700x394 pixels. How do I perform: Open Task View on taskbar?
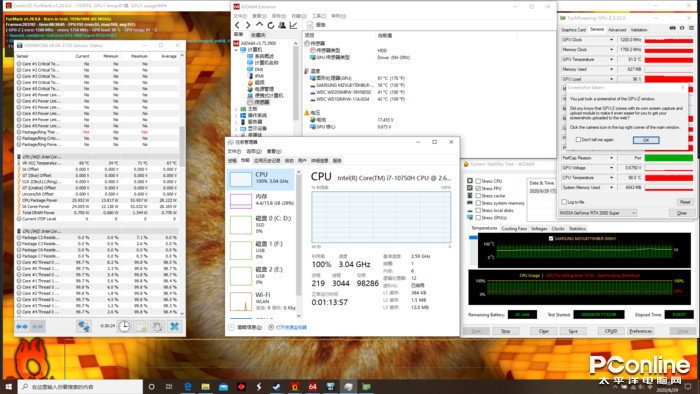coord(169,387)
